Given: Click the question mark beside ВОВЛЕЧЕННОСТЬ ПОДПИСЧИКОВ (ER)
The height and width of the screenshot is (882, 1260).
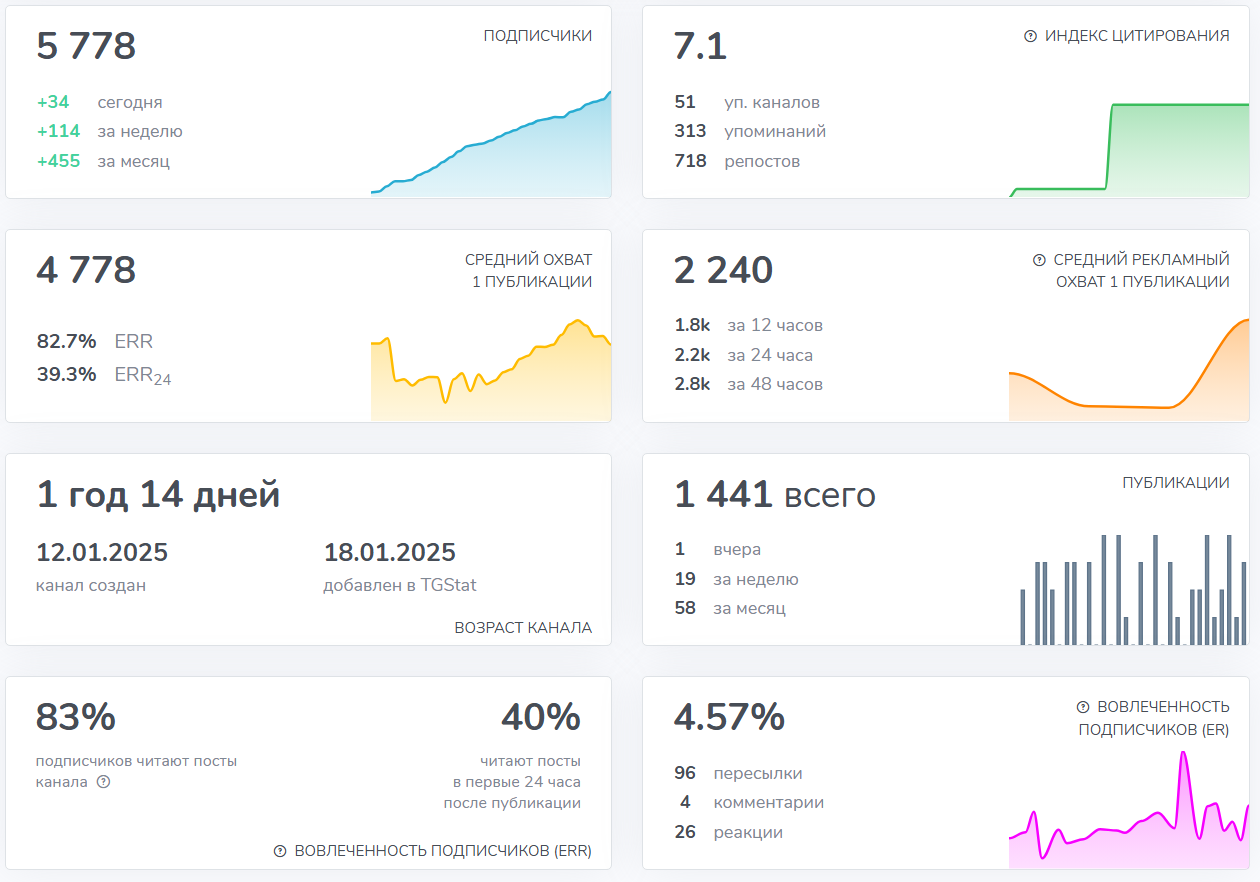Looking at the screenshot, I should click(x=1083, y=707).
